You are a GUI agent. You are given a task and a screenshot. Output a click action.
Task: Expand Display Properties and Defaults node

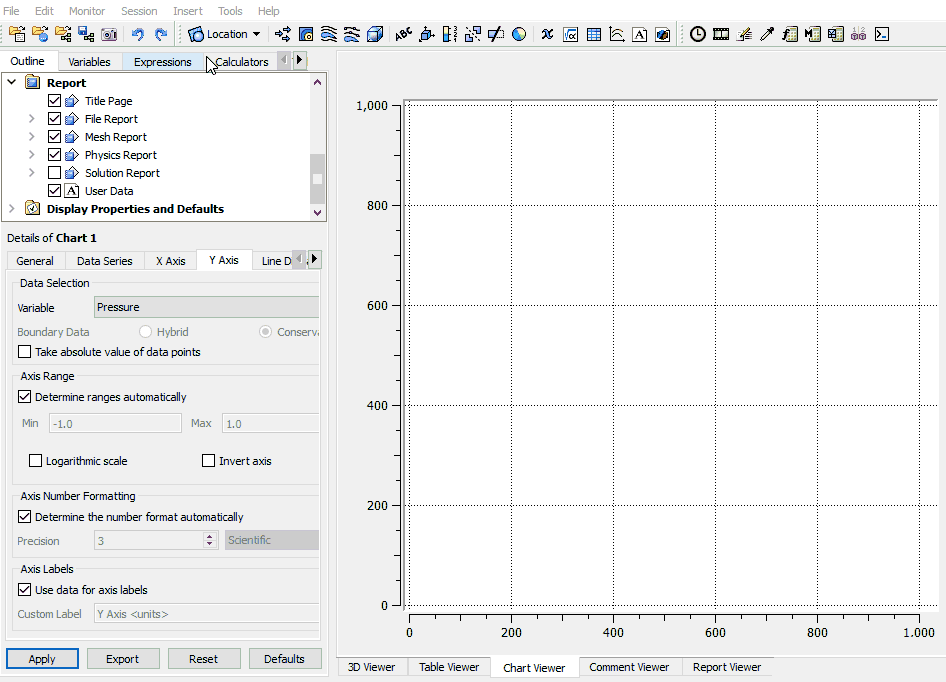tap(12, 209)
